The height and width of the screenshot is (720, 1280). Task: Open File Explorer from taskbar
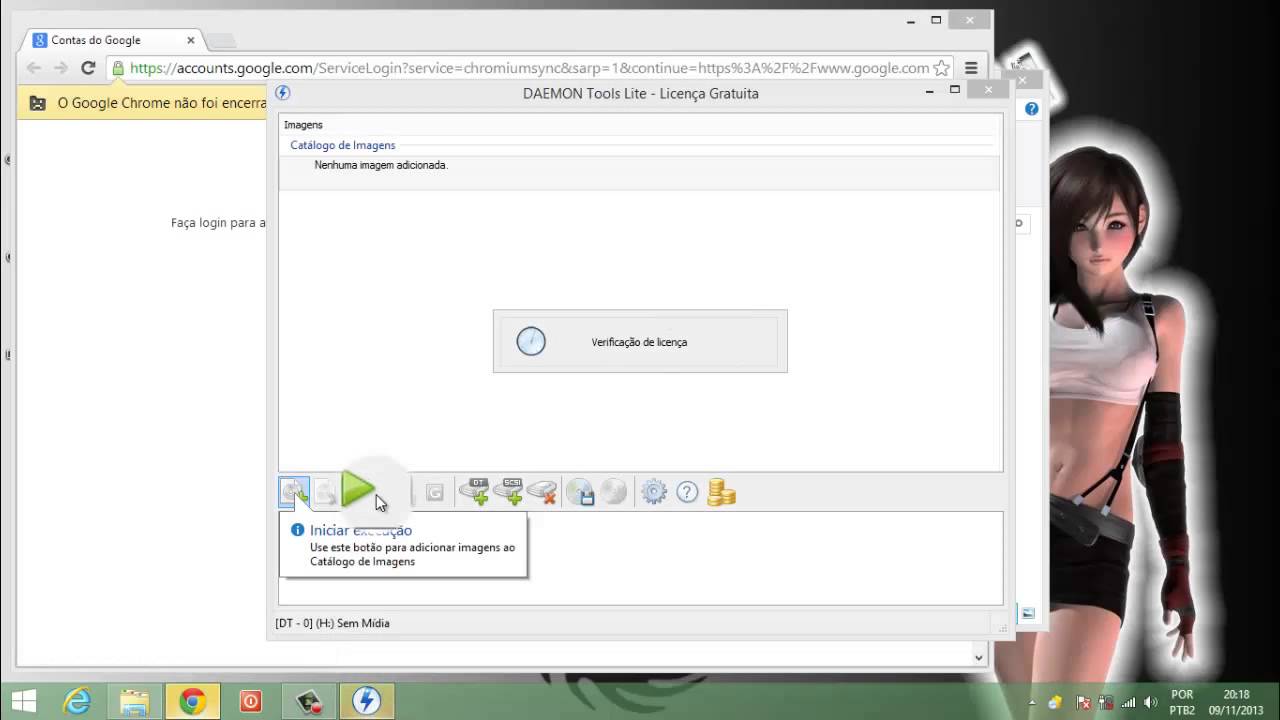(134, 701)
